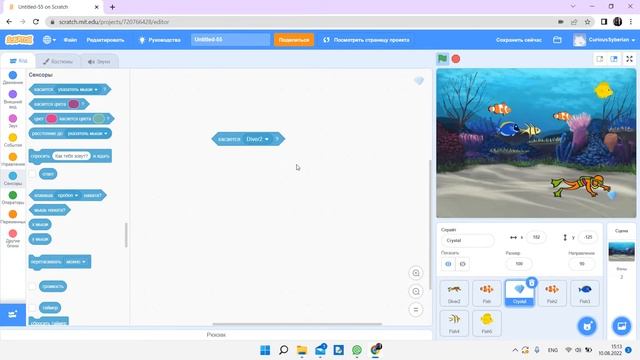
Task: Open My Stuff folder icon
Action: pos(557,40)
